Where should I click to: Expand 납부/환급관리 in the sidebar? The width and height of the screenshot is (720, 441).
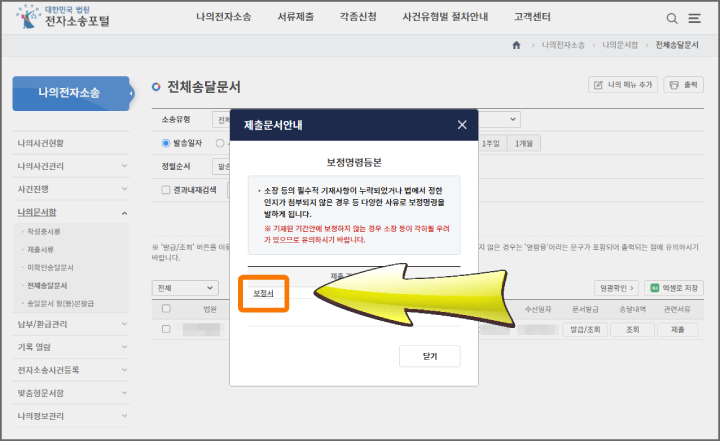[x=73, y=324]
